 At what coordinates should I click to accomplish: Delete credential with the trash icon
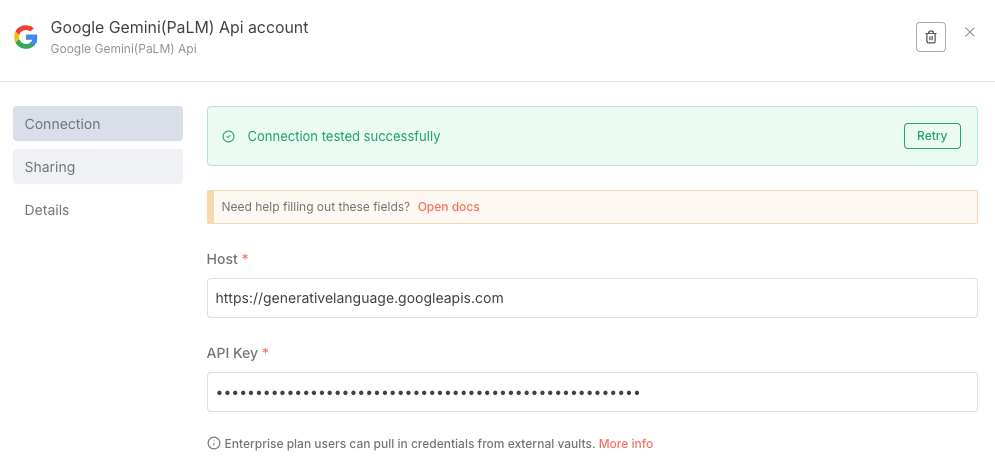tap(931, 37)
